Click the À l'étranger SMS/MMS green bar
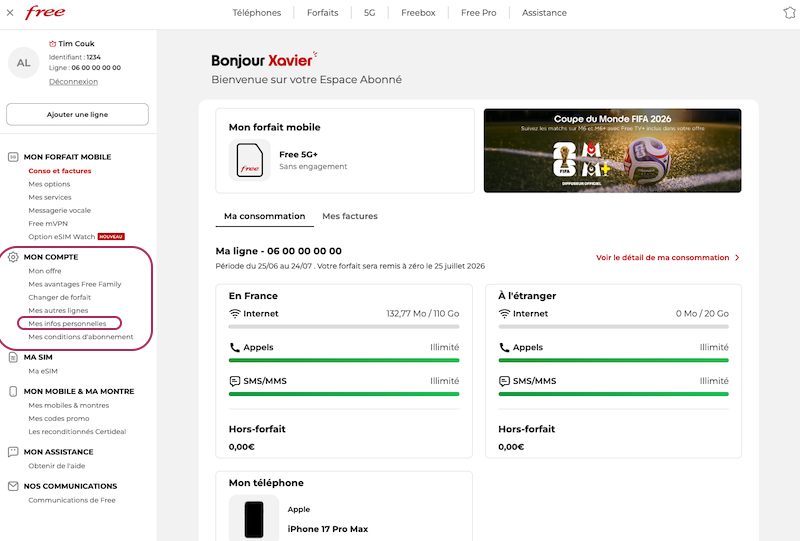This screenshot has width=800, height=541. tap(613, 394)
